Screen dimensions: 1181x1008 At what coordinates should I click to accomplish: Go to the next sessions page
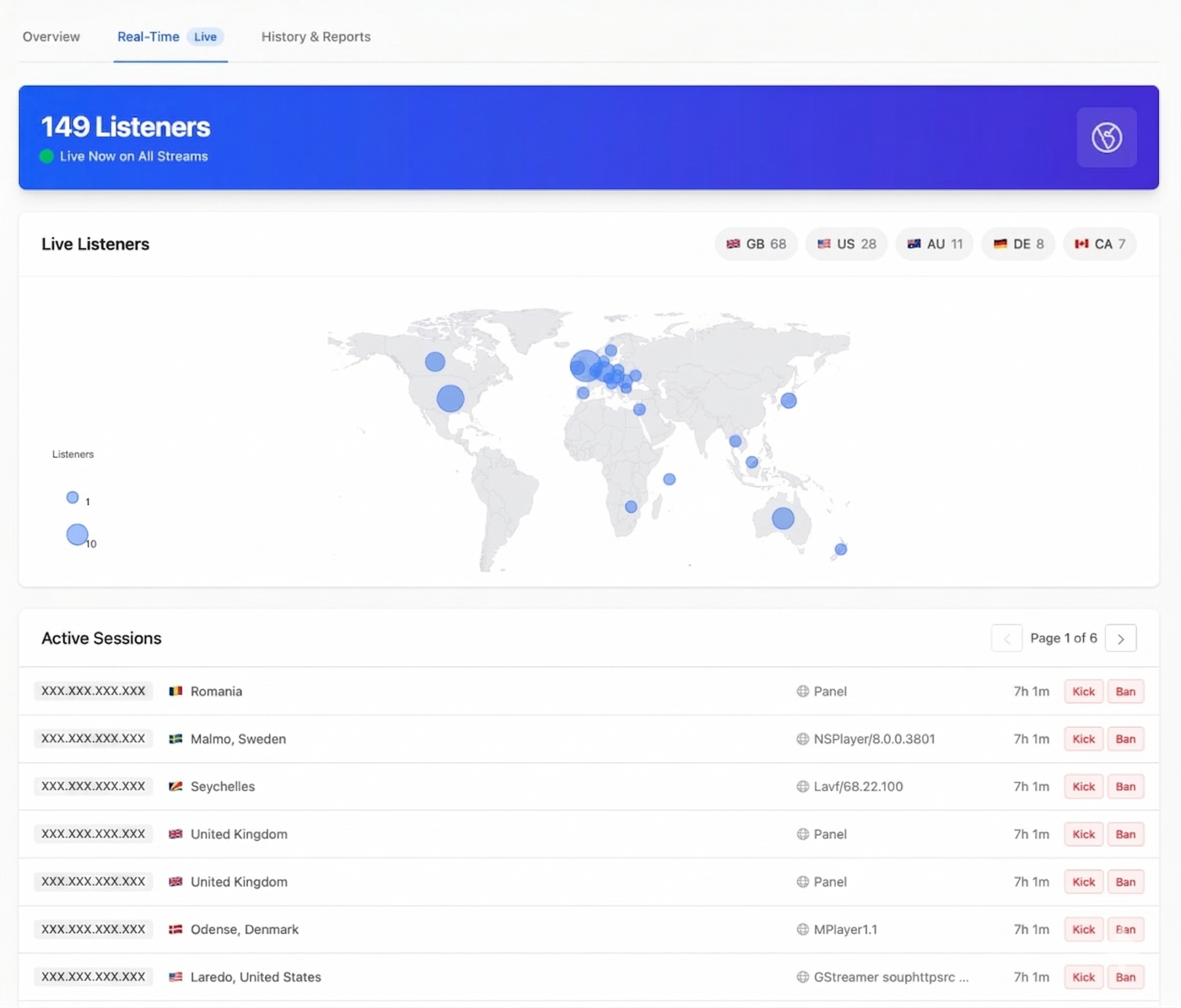tap(1121, 639)
